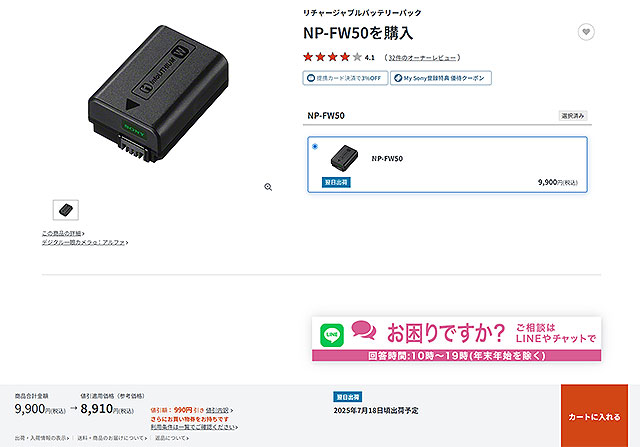Click the お困りですか LINE chat banner
This screenshot has height=447, width=640.
pos(456,339)
